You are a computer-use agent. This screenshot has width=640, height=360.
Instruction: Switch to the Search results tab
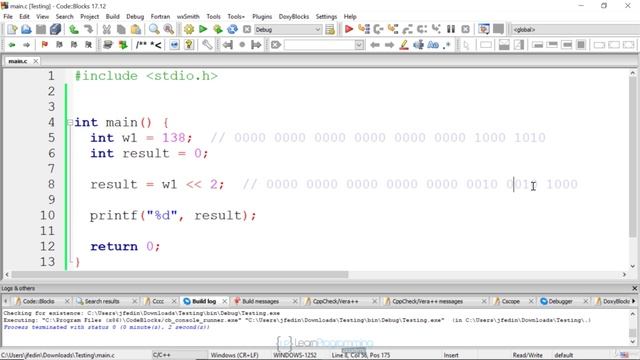(x=102, y=301)
